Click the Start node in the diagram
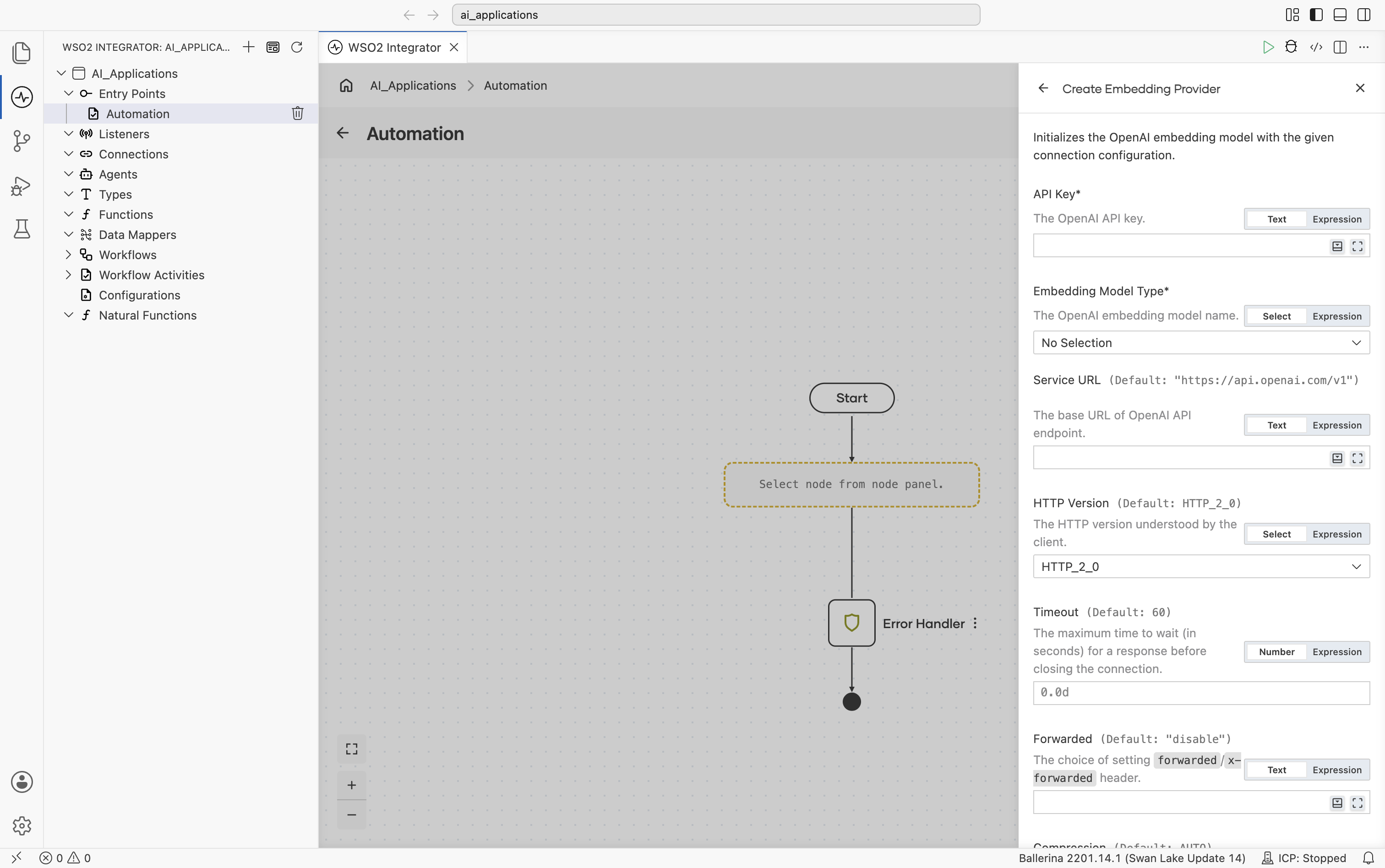 pos(851,398)
